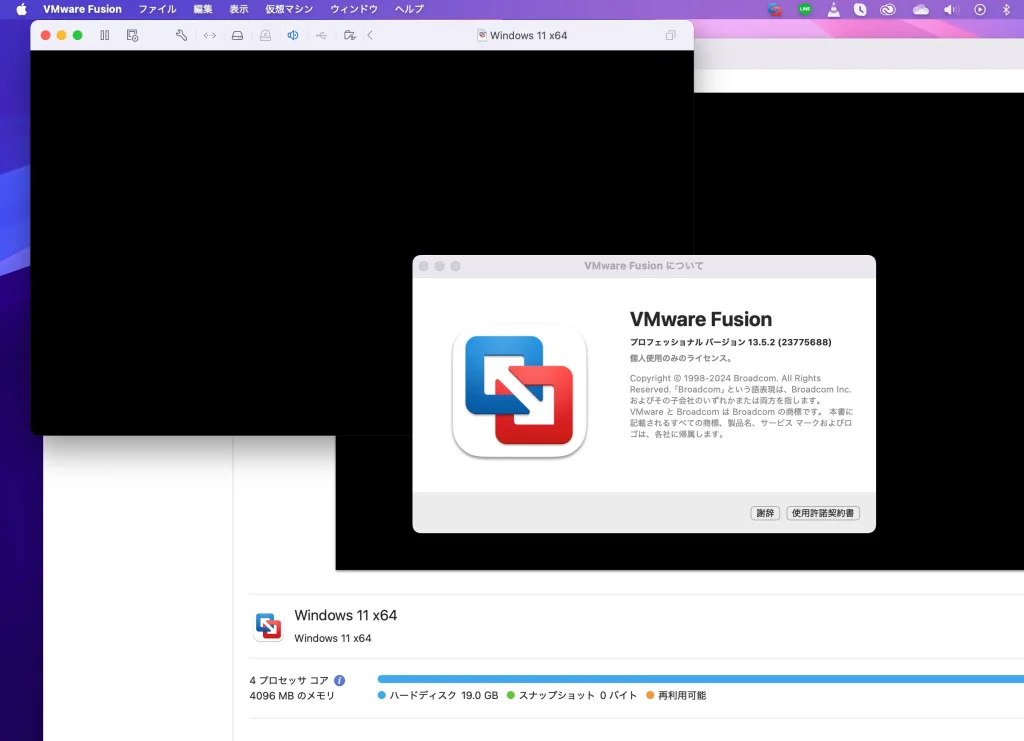Viewport: 1024px width, 741px height.
Task: Open Creative Cloud menu bar icon
Action: click(888, 9)
